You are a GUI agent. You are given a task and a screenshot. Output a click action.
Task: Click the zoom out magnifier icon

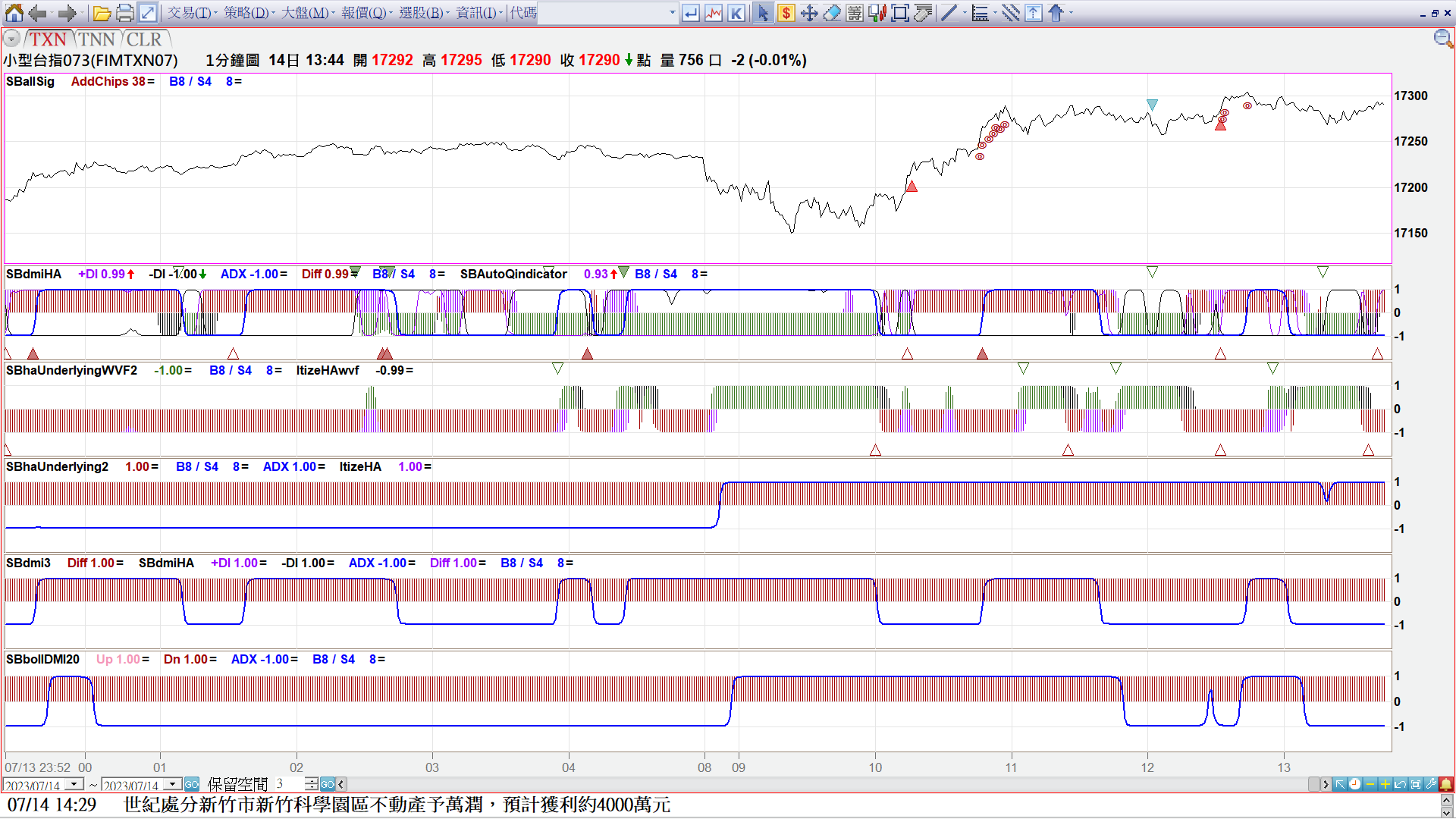[x=1443, y=39]
